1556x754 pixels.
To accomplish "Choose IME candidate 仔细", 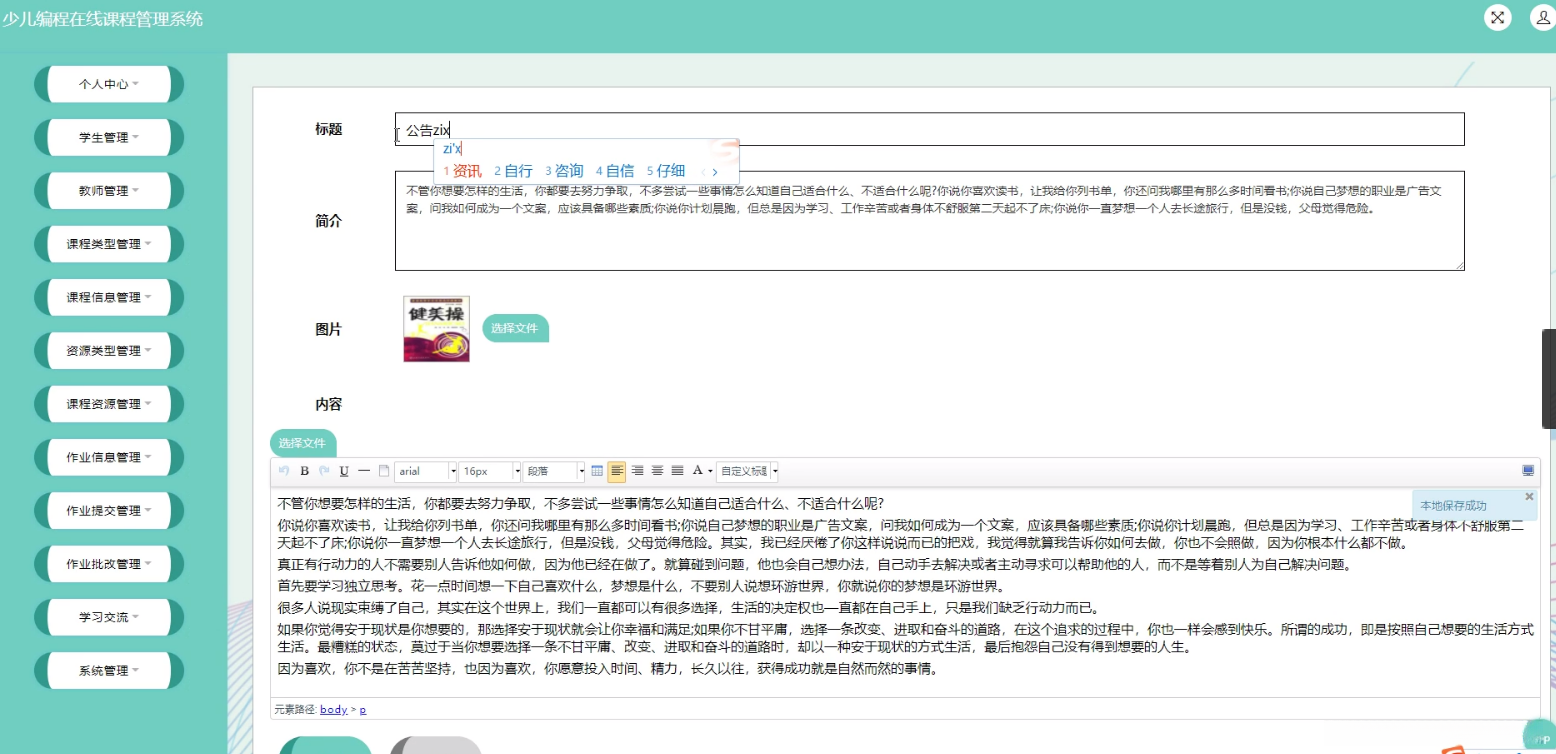I will point(666,171).
